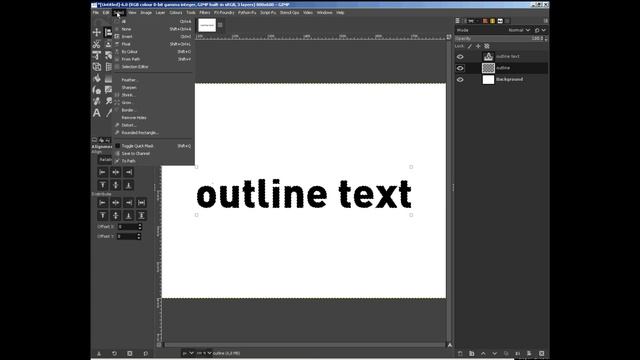Choose None in the Select menu
The height and width of the screenshot is (360, 640).
[153, 29]
